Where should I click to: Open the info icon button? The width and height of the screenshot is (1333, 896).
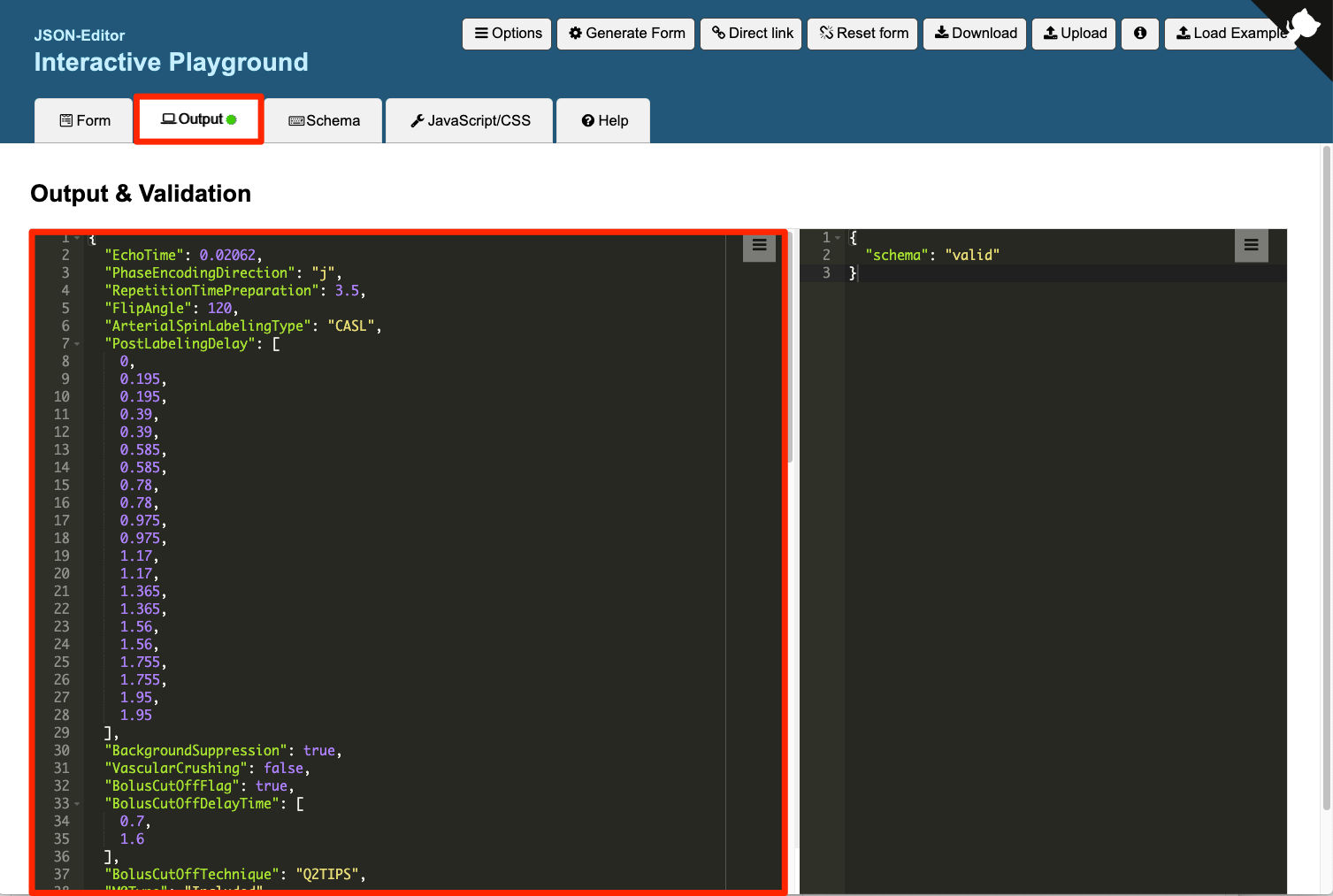point(1140,34)
